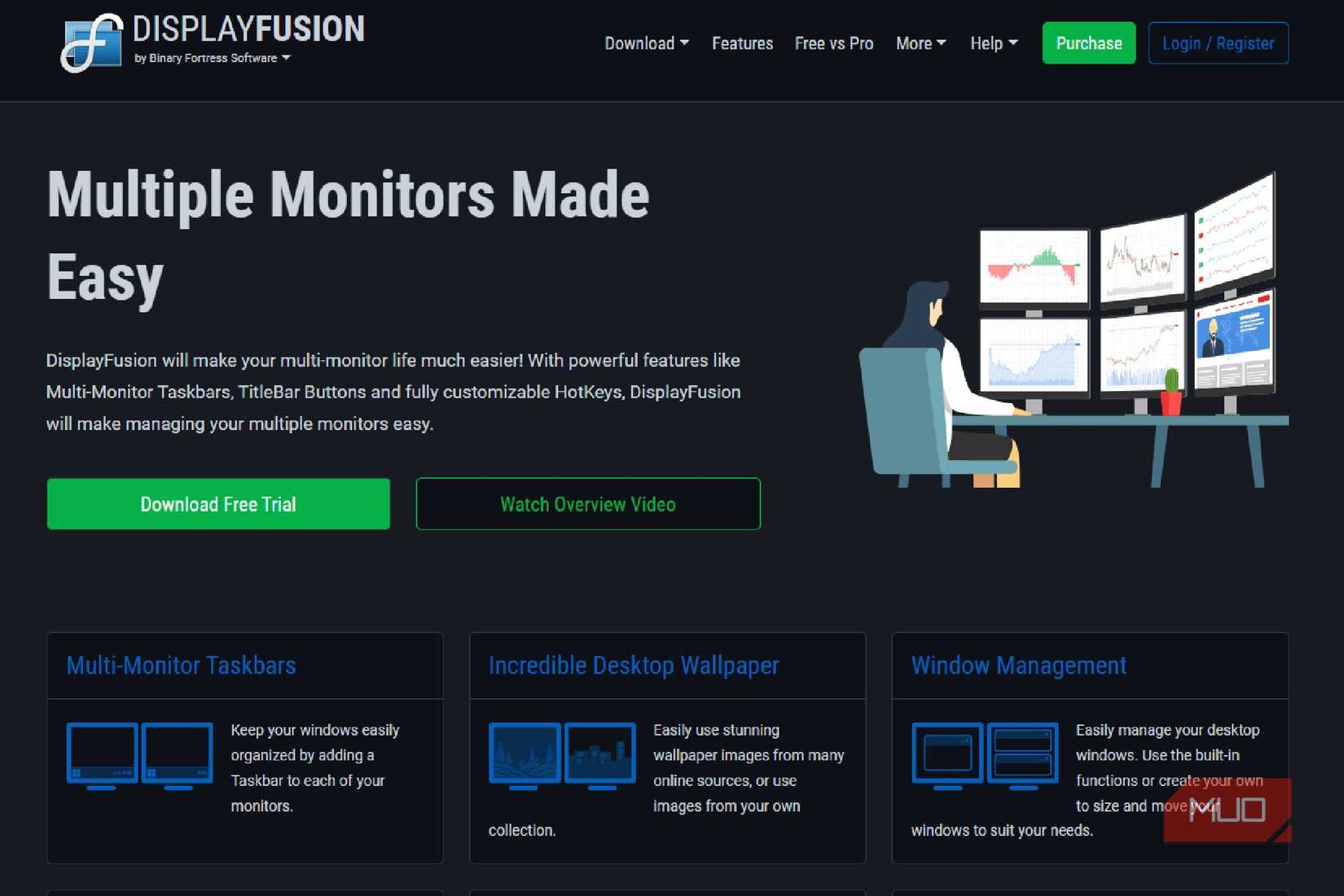
Task: Click the DisplayFusion logo icon
Action: click(92, 42)
